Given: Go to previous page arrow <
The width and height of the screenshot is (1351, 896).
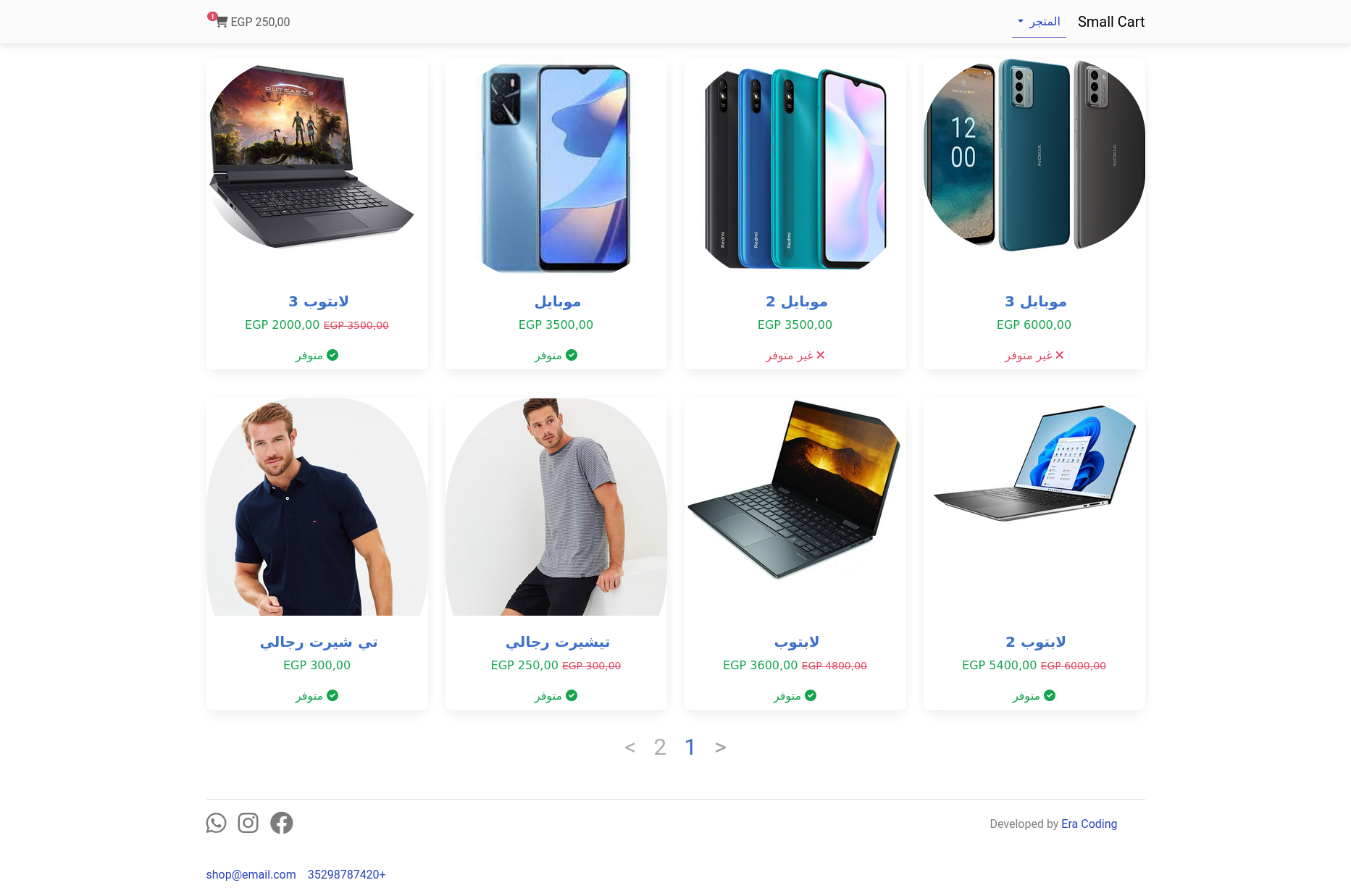Looking at the screenshot, I should click(630, 747).
